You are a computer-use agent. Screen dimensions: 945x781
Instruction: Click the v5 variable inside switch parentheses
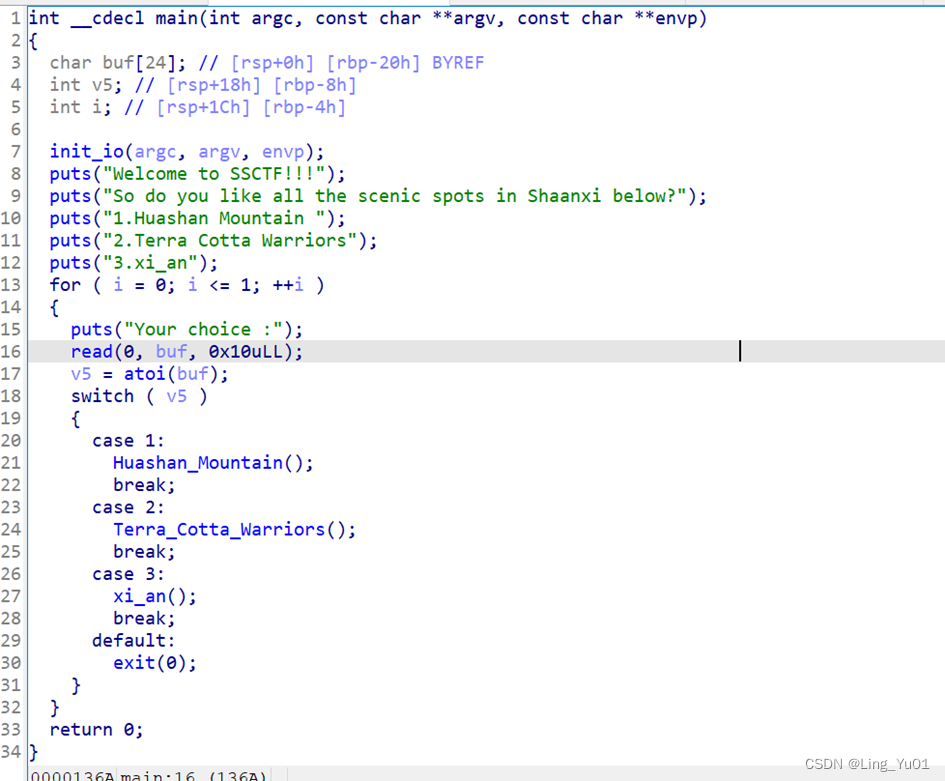coord(177,397)
